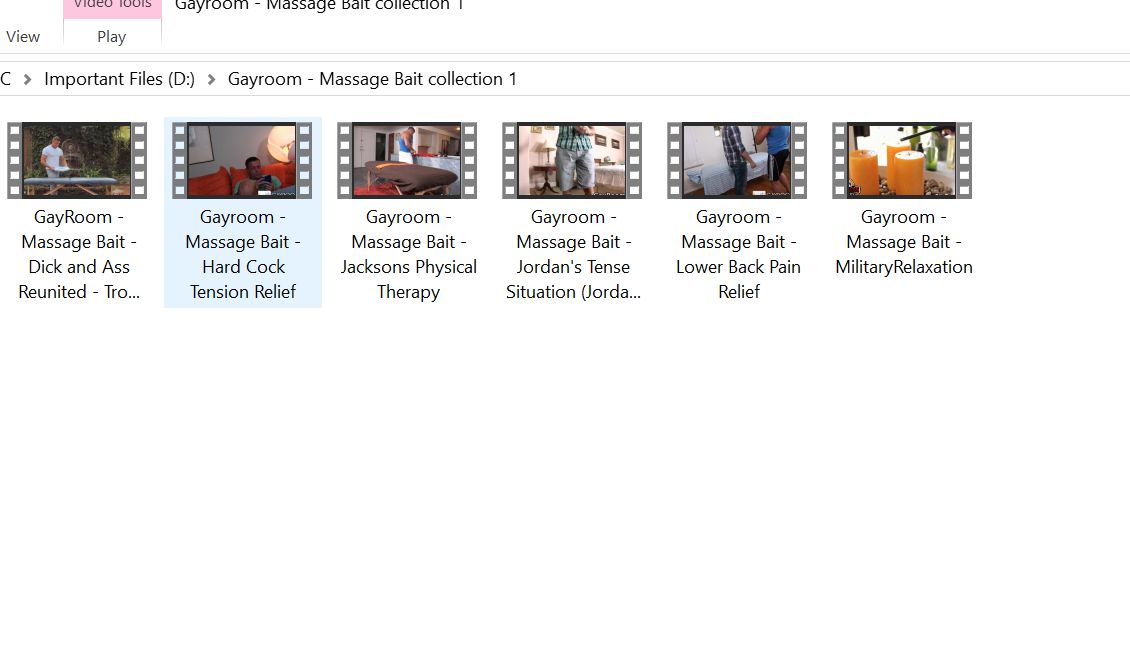1130x646 pixels.
Task: Open the Play ribbon tab
Action: (112, 37)
